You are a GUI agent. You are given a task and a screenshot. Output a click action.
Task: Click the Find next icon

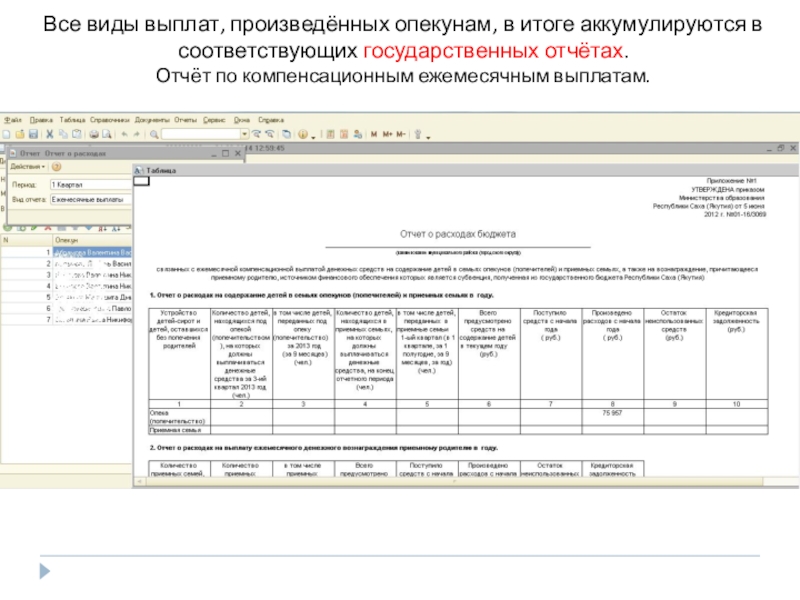256,134
